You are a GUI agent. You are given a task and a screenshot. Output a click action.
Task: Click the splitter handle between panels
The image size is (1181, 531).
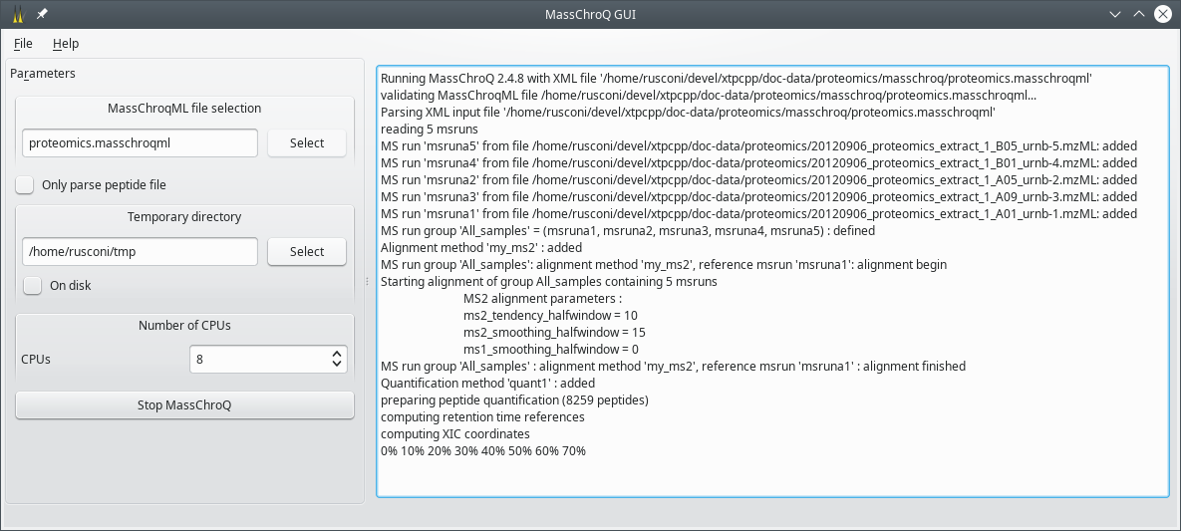(368, 282)
